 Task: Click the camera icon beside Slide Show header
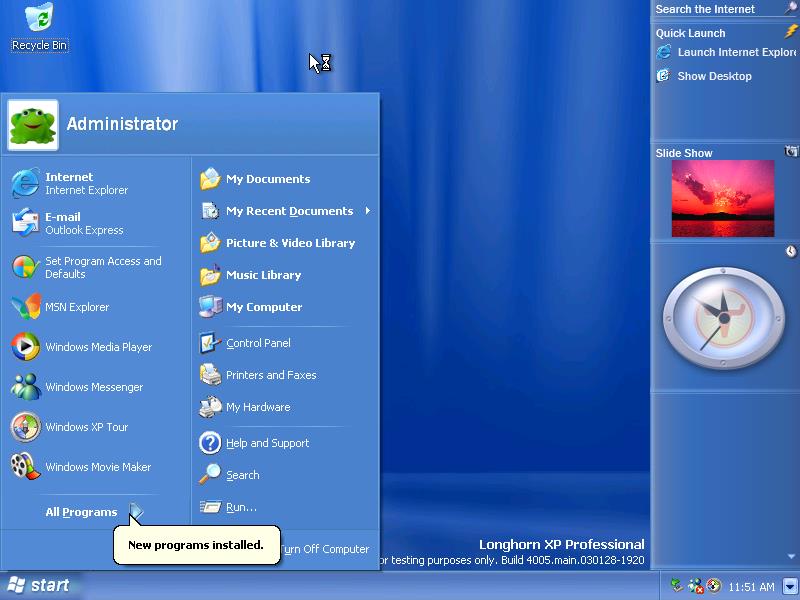[x=791, y=152]
